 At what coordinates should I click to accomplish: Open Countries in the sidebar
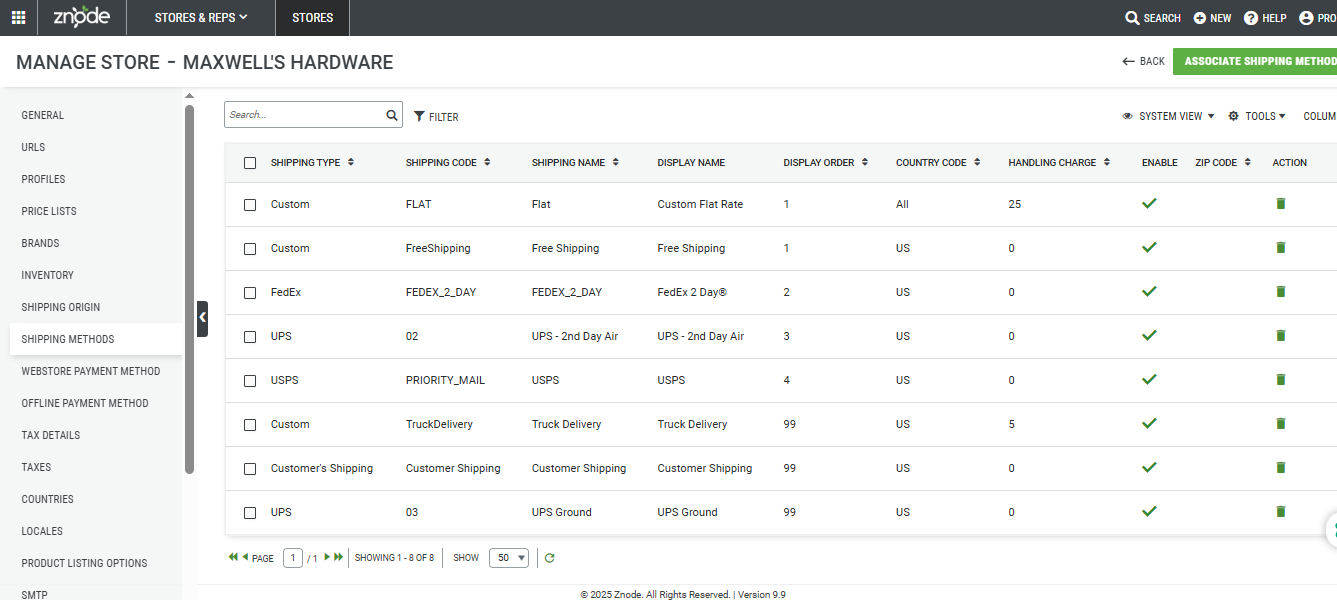point(48,499)
